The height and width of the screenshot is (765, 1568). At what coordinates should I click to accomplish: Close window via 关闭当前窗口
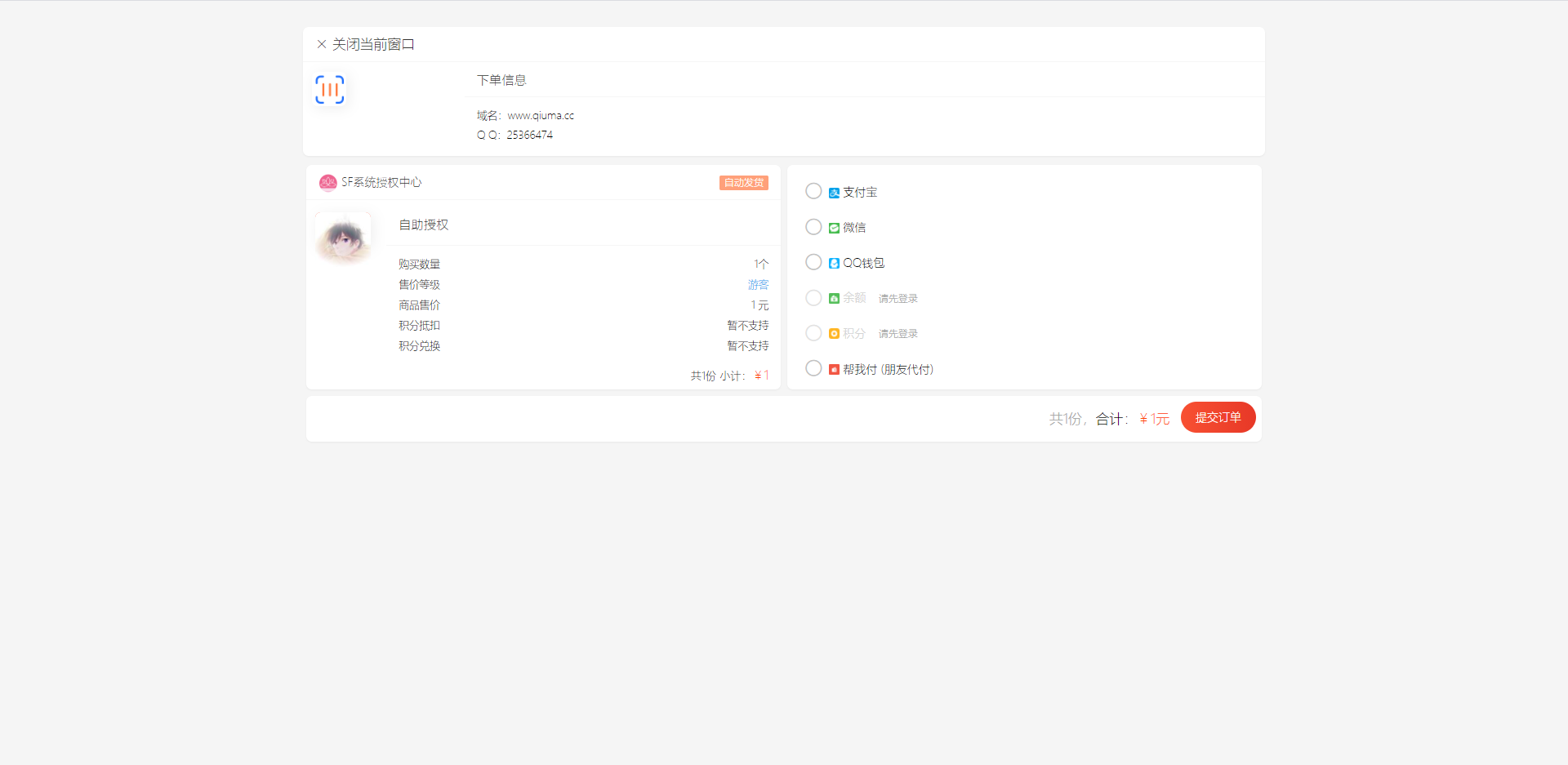(366, 44)
